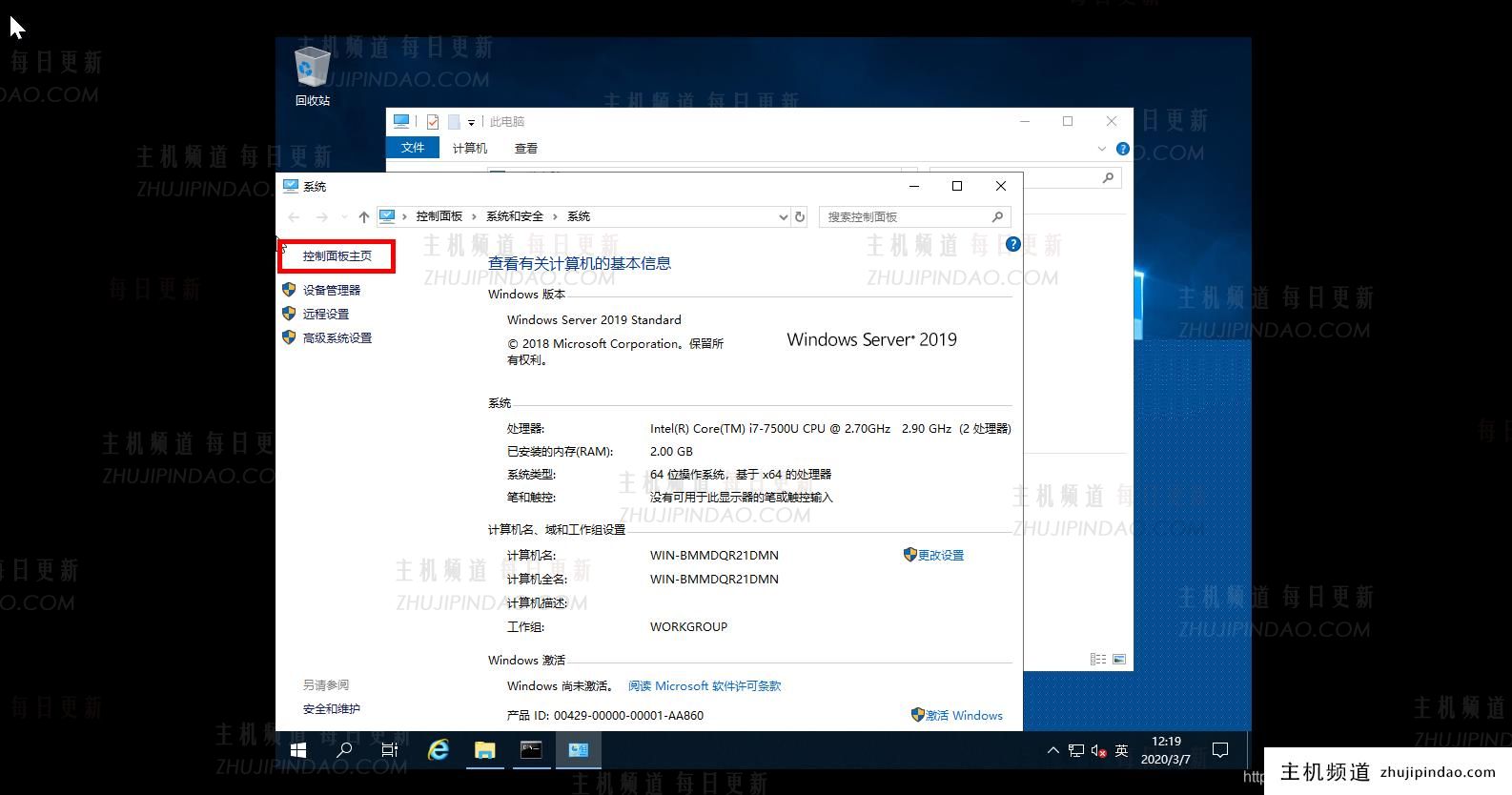Go up one level in System window
Screen dimensions: 1512x795
363,217
